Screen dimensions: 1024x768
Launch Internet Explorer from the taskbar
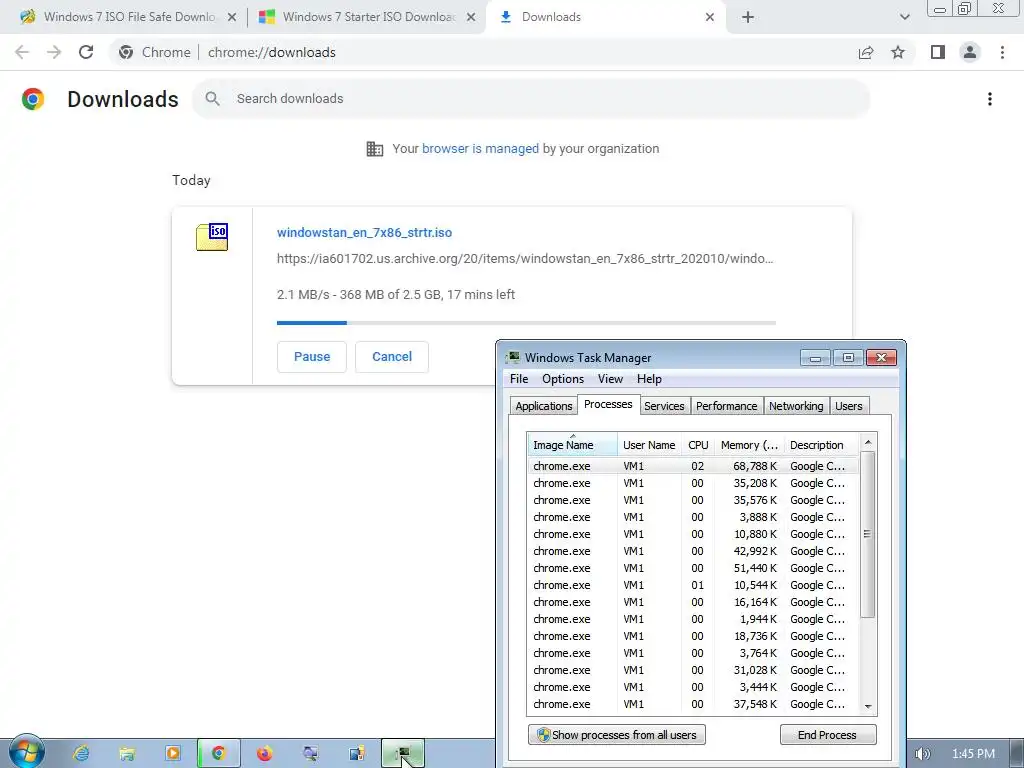point(81,754)
